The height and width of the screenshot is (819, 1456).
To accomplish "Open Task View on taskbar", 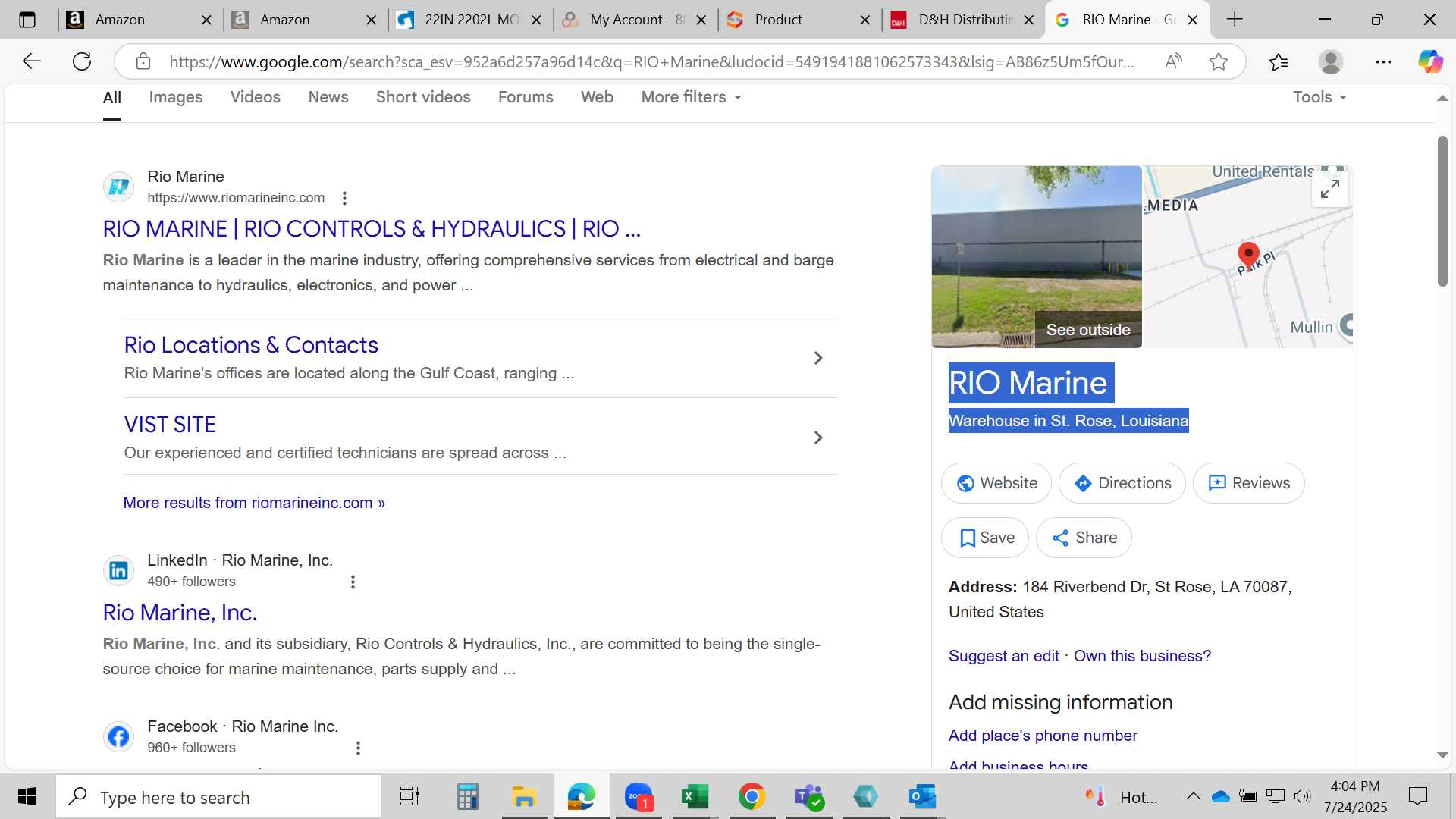I will tap(409, 796).
